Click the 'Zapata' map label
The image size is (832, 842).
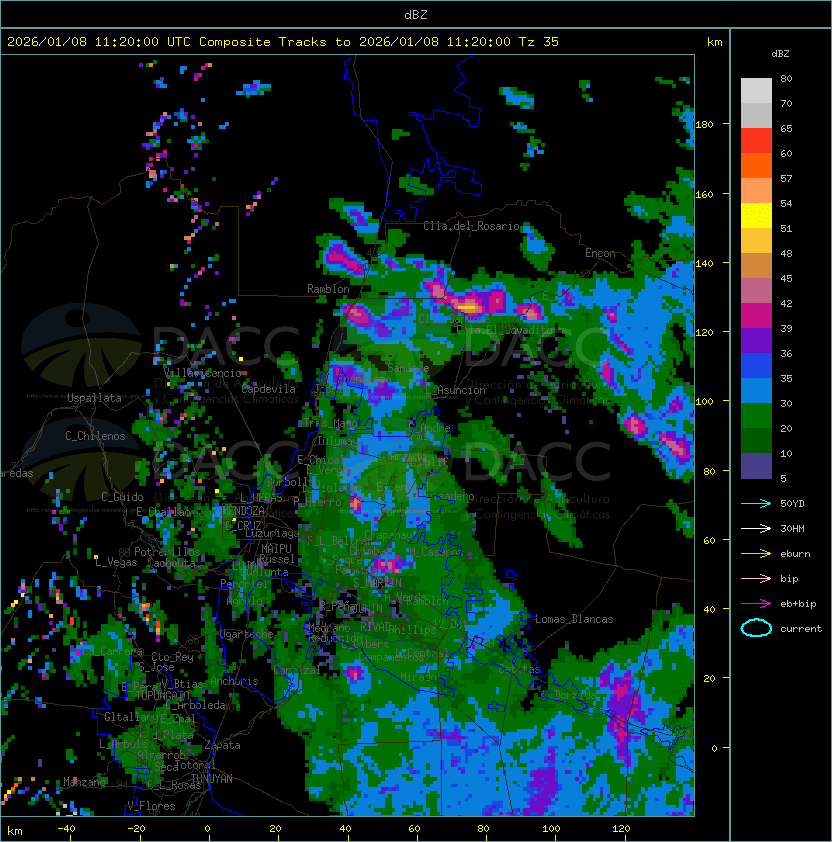coord(222,745)
